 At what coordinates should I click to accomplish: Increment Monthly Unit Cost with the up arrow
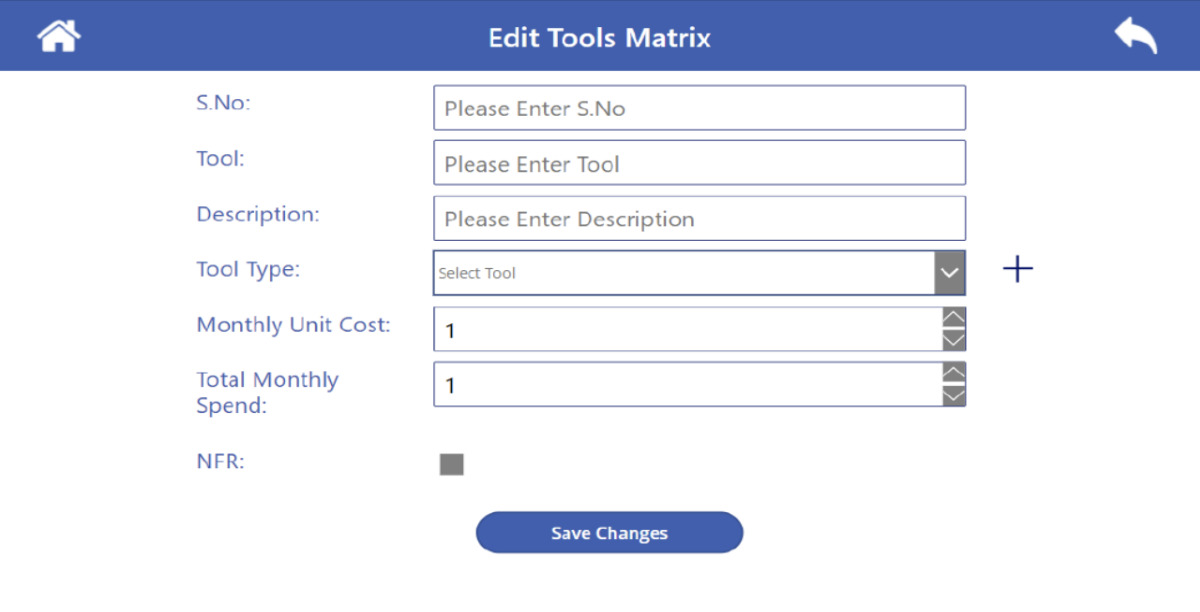point(953,320)
